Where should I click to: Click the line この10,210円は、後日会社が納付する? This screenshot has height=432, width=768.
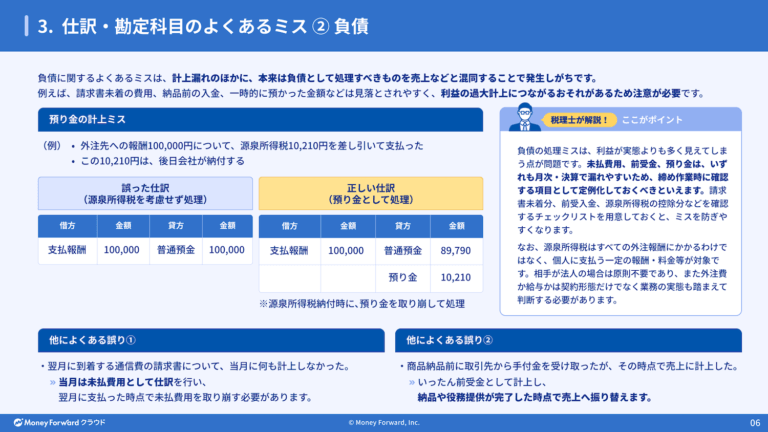click(162, 161)
